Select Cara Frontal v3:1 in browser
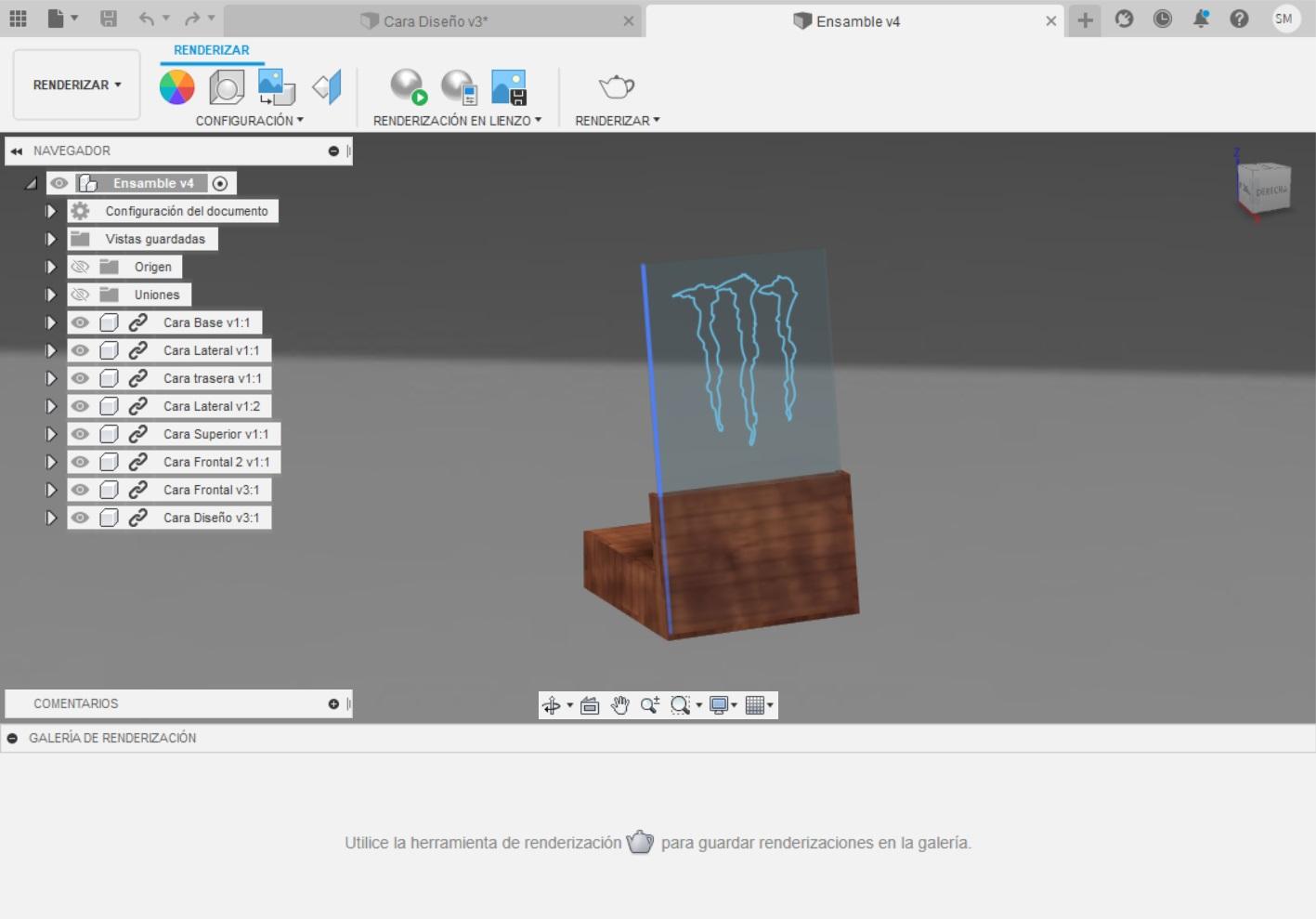 click(x=211, y=490)
